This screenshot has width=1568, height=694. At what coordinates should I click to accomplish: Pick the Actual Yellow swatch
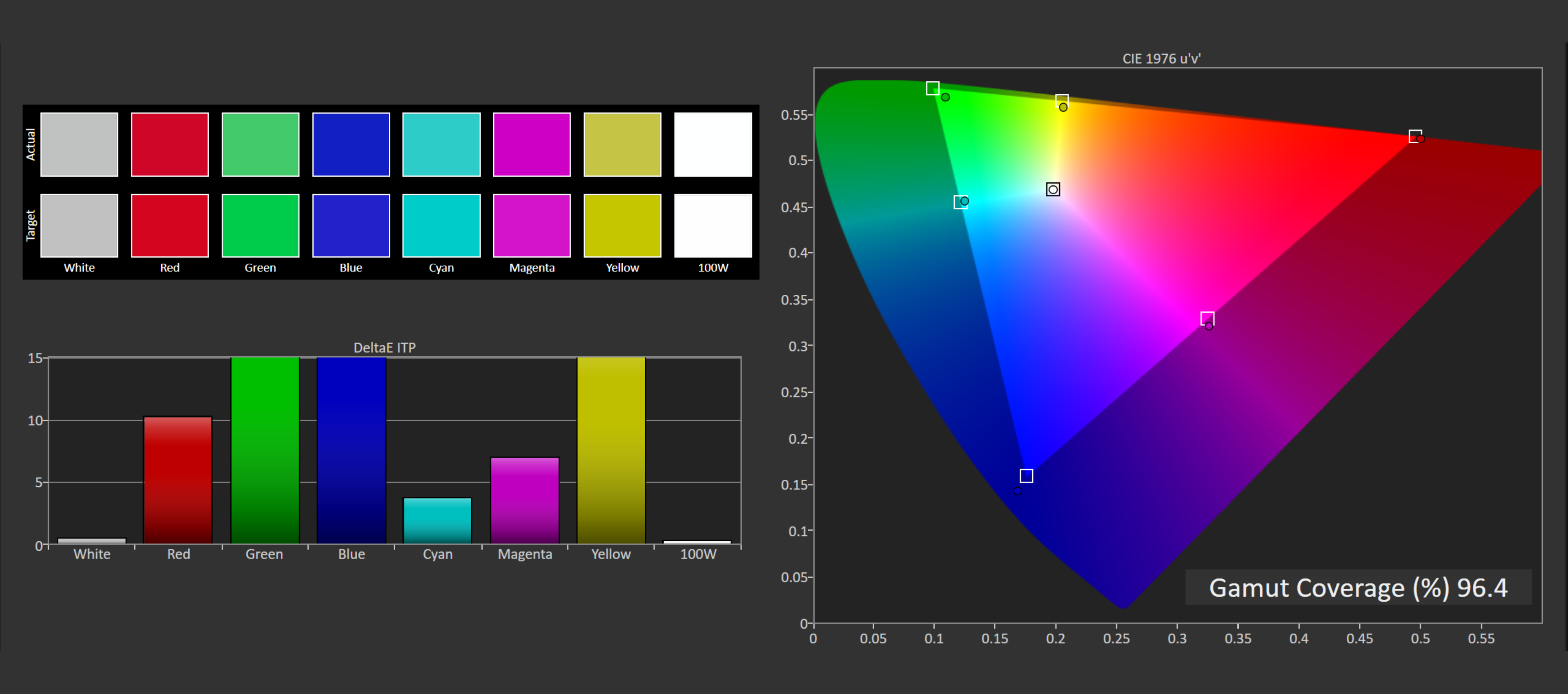pos(623,144)
